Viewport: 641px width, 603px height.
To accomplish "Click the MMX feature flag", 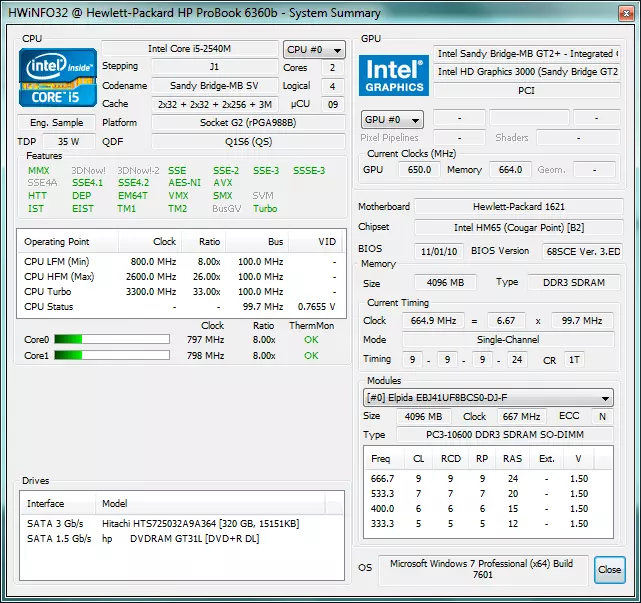I will pos(39,170).
